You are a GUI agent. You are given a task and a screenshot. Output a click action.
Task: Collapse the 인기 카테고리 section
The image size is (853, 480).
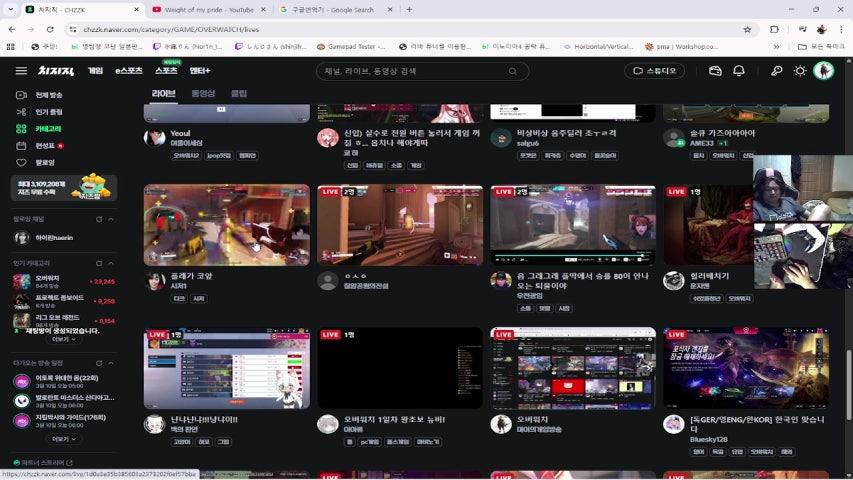coord(111,263)
